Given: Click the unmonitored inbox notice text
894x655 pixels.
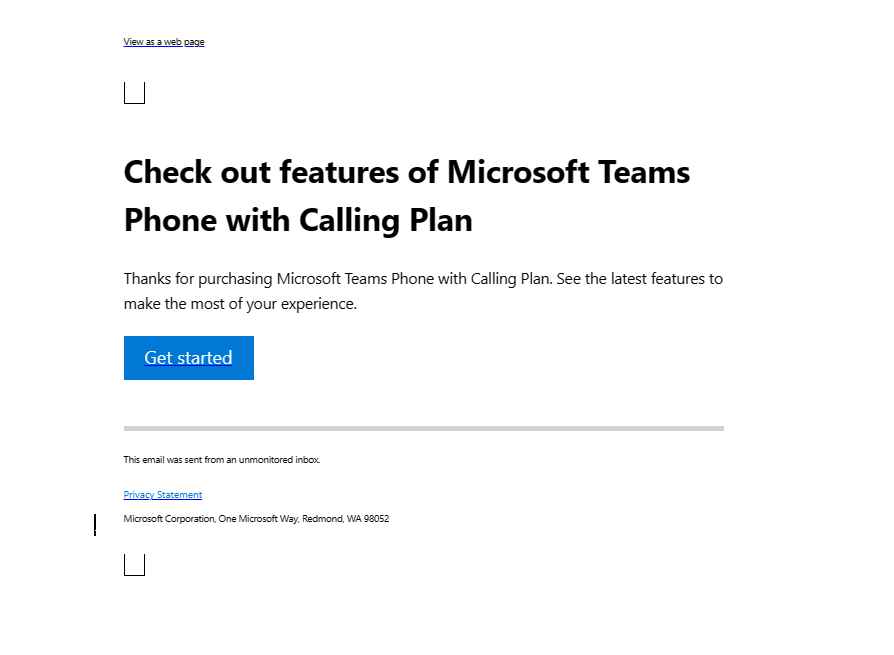Looking at the screenshot, I should coord(222,459).
